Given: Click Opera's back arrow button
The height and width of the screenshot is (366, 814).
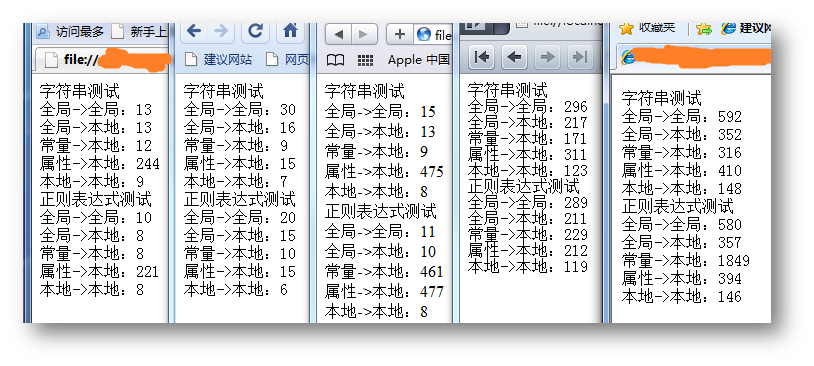Looking at the screenshot, I should [x=514, y=57].
